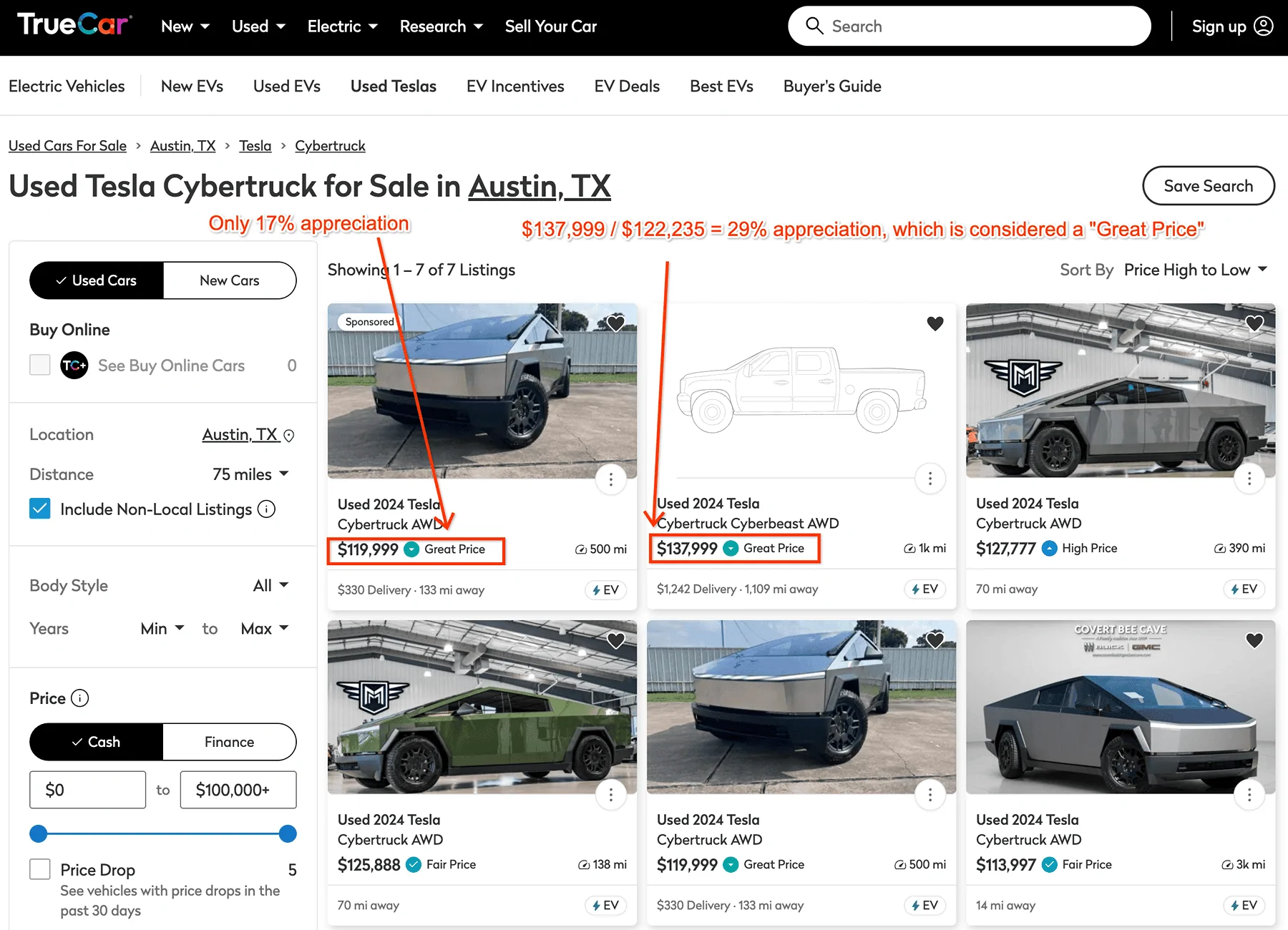Open the Years Min dropdown
The width and height of the screenshot is (1288, 930).
coord(162,629)
